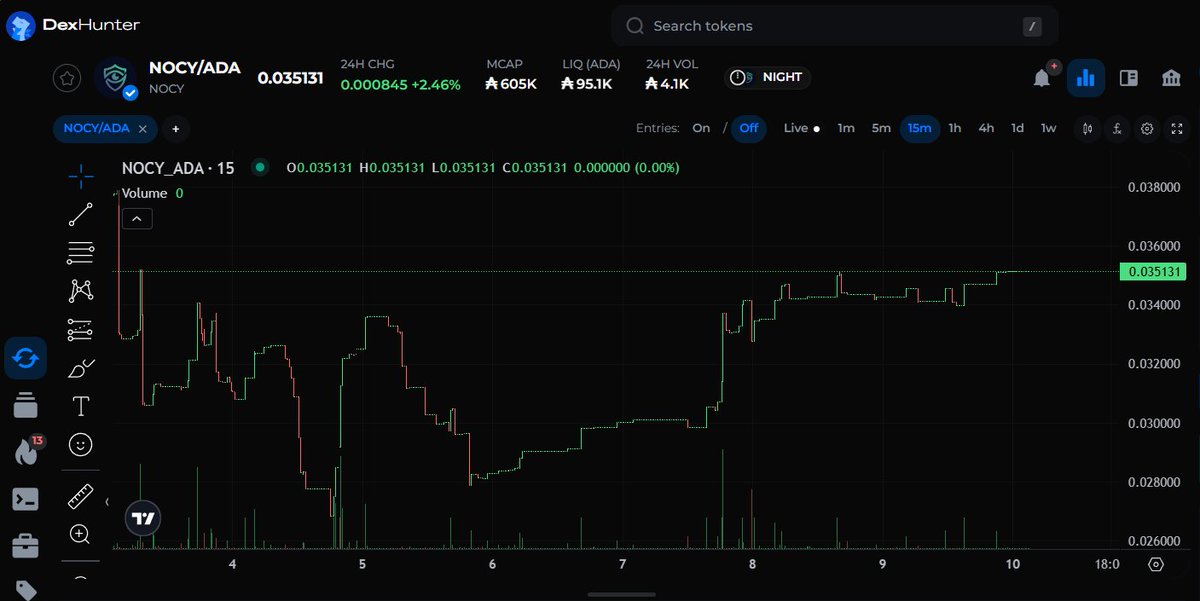This screenshot has height=601, width=1200.
Task: Switch to the 1h timeframe
Action: click(954, 129)
